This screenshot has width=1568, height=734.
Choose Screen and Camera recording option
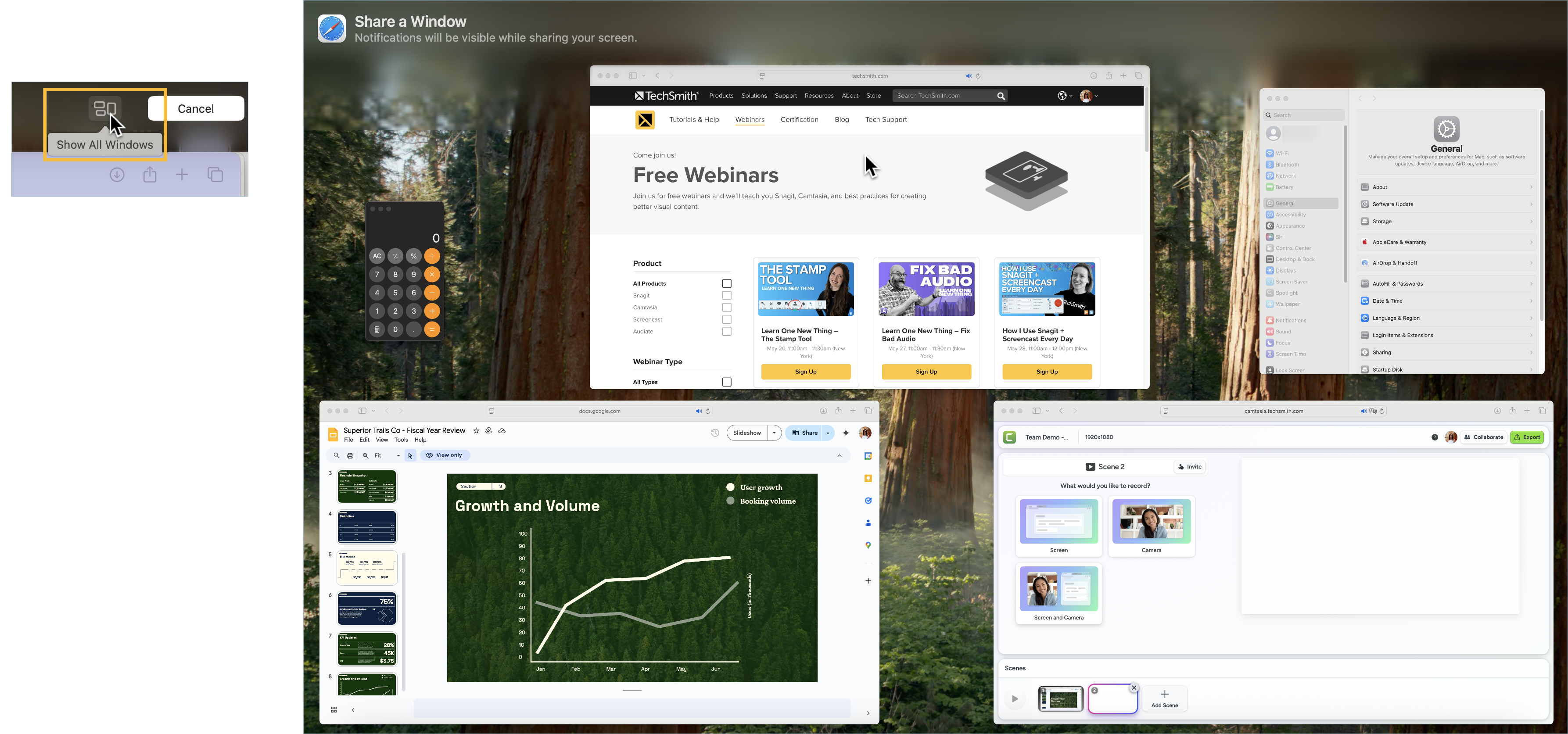click(x=1058, y=594)
